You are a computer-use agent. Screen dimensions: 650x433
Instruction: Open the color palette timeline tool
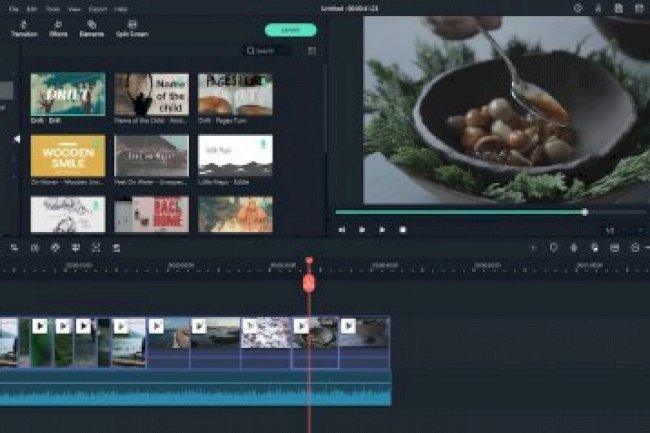click(x=55, y=248)
